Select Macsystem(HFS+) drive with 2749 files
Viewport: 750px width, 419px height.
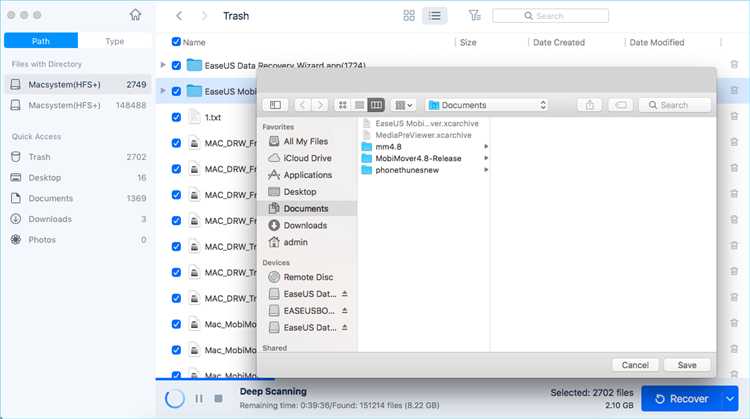[78, 85]
